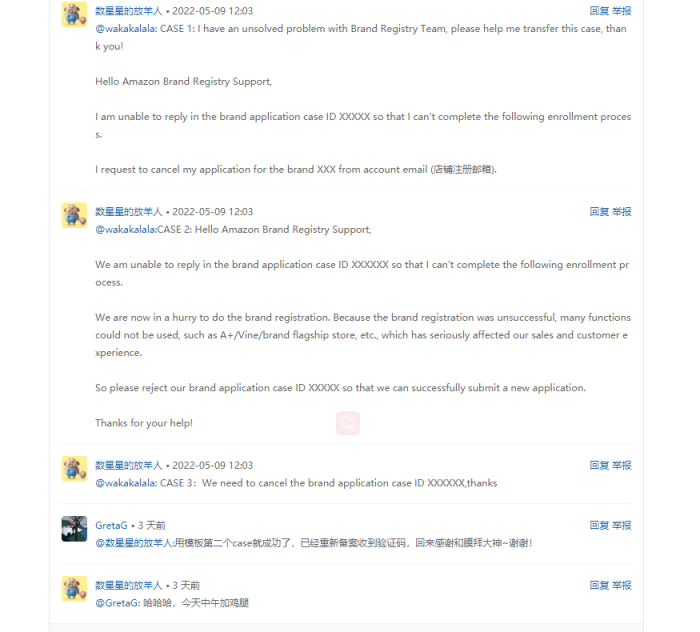Screen dimensions: 700x632
Task: Click the avatar beside the CASE 3 comment
Action: pos(74,469)
